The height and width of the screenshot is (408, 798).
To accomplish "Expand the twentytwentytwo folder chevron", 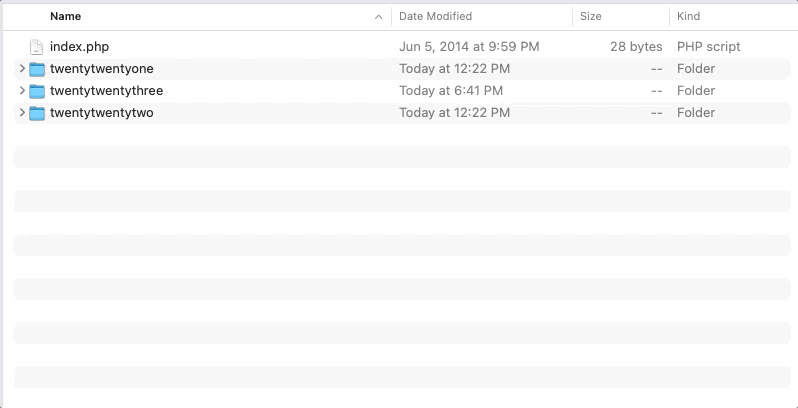I will click(x=22, y=113).
